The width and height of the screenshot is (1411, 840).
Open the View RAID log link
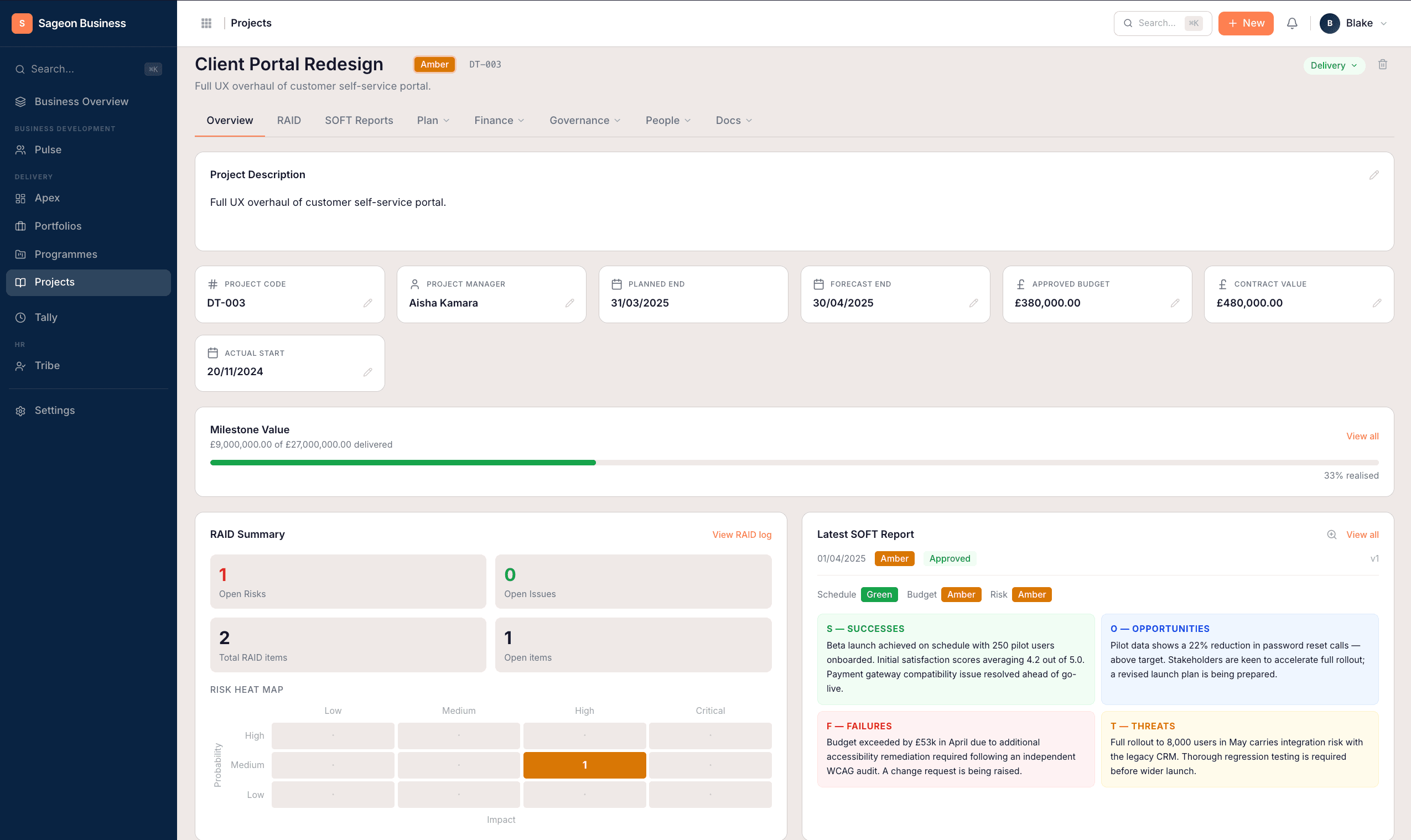tap(741, 535)
